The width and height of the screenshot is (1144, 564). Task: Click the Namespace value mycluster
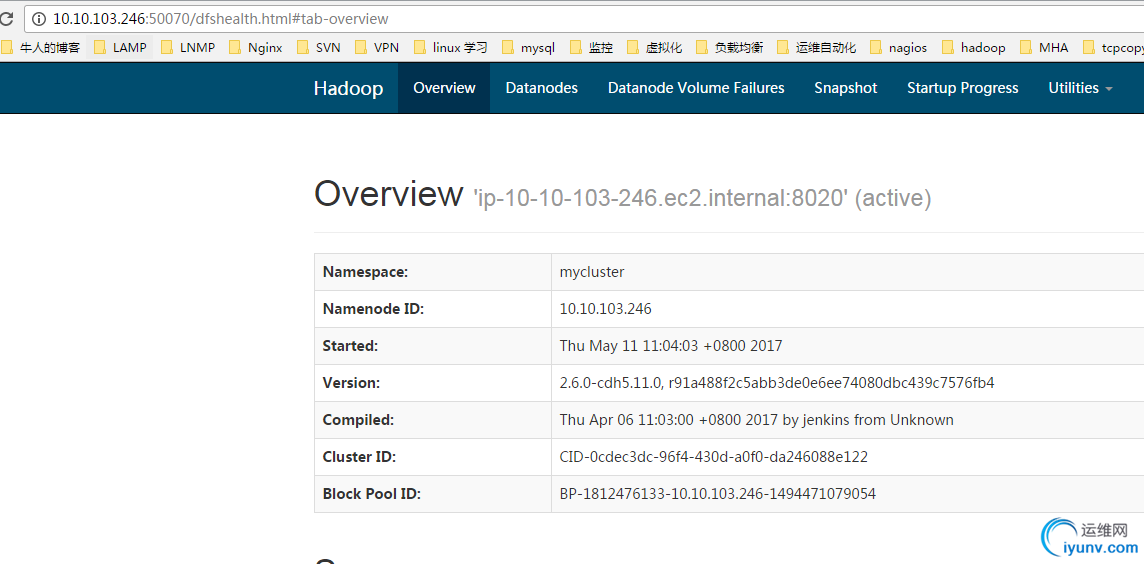click(x=592, y=271)
